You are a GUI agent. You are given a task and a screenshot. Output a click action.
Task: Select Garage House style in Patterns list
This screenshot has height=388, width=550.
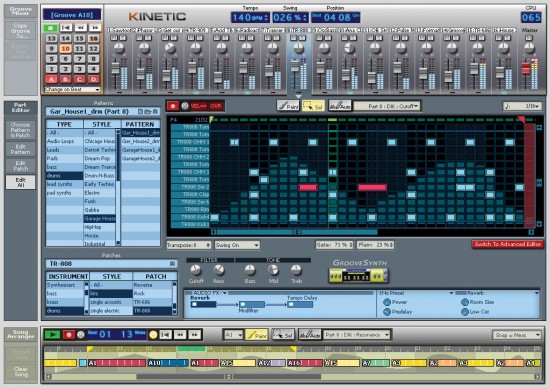point(100,219)
